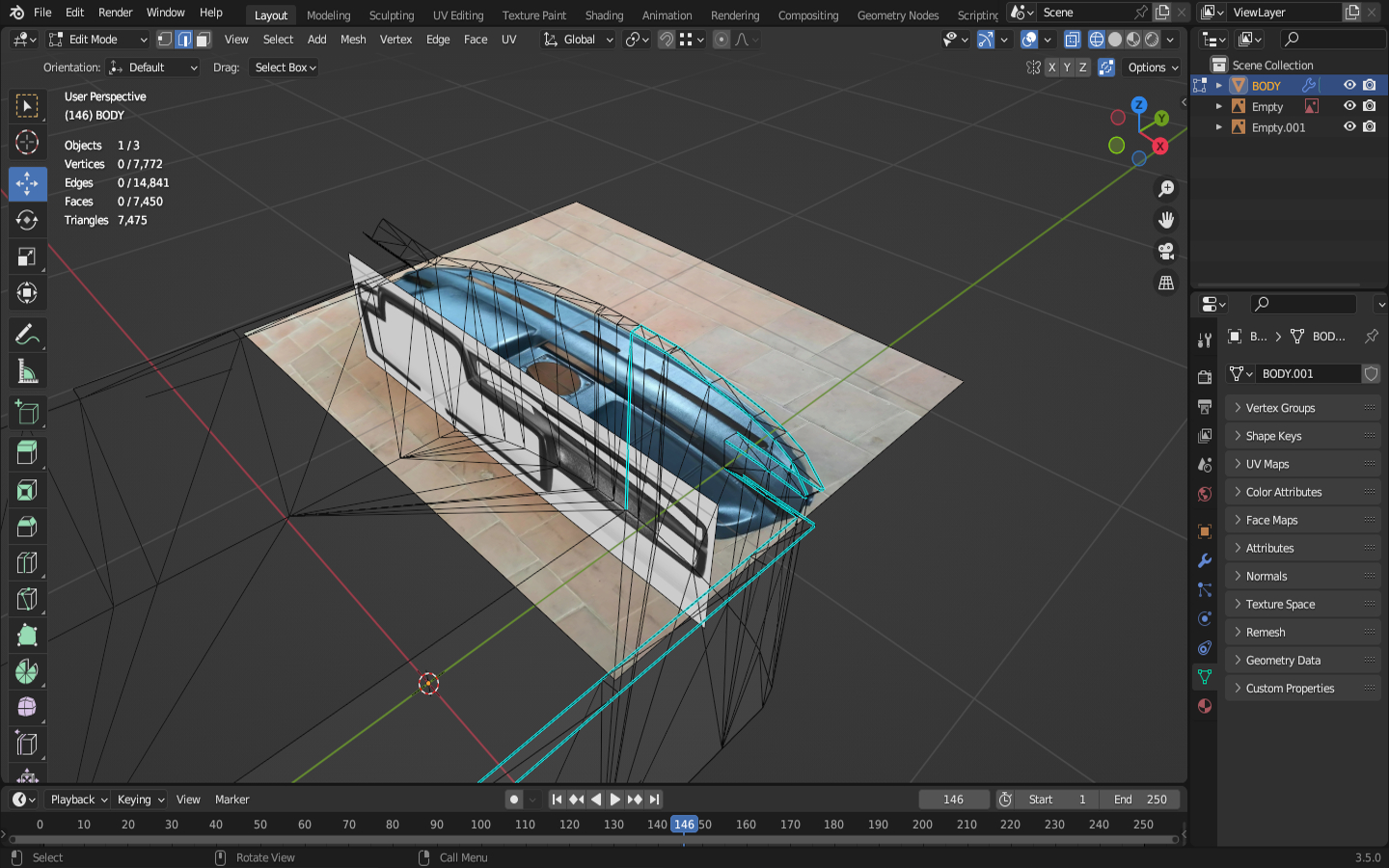Toggle the camera view icon
Image resolution: width=1389 pixels, height=868 pixels.
1166,252
